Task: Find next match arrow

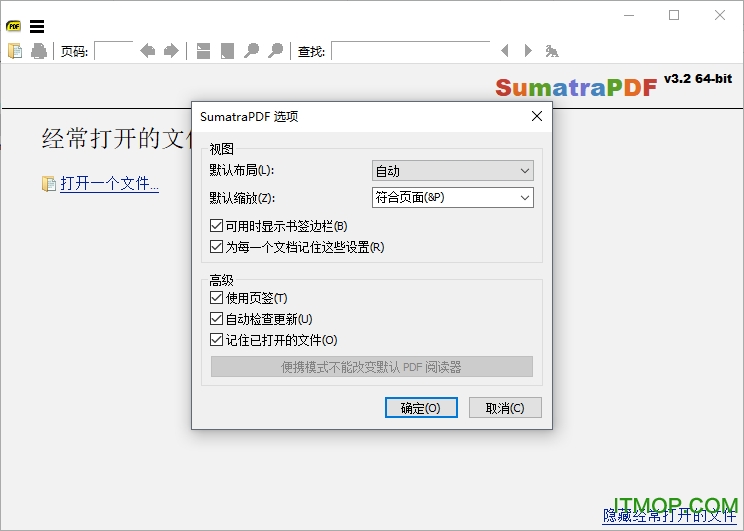Action: pyautogui.click(x=528, y=51)
